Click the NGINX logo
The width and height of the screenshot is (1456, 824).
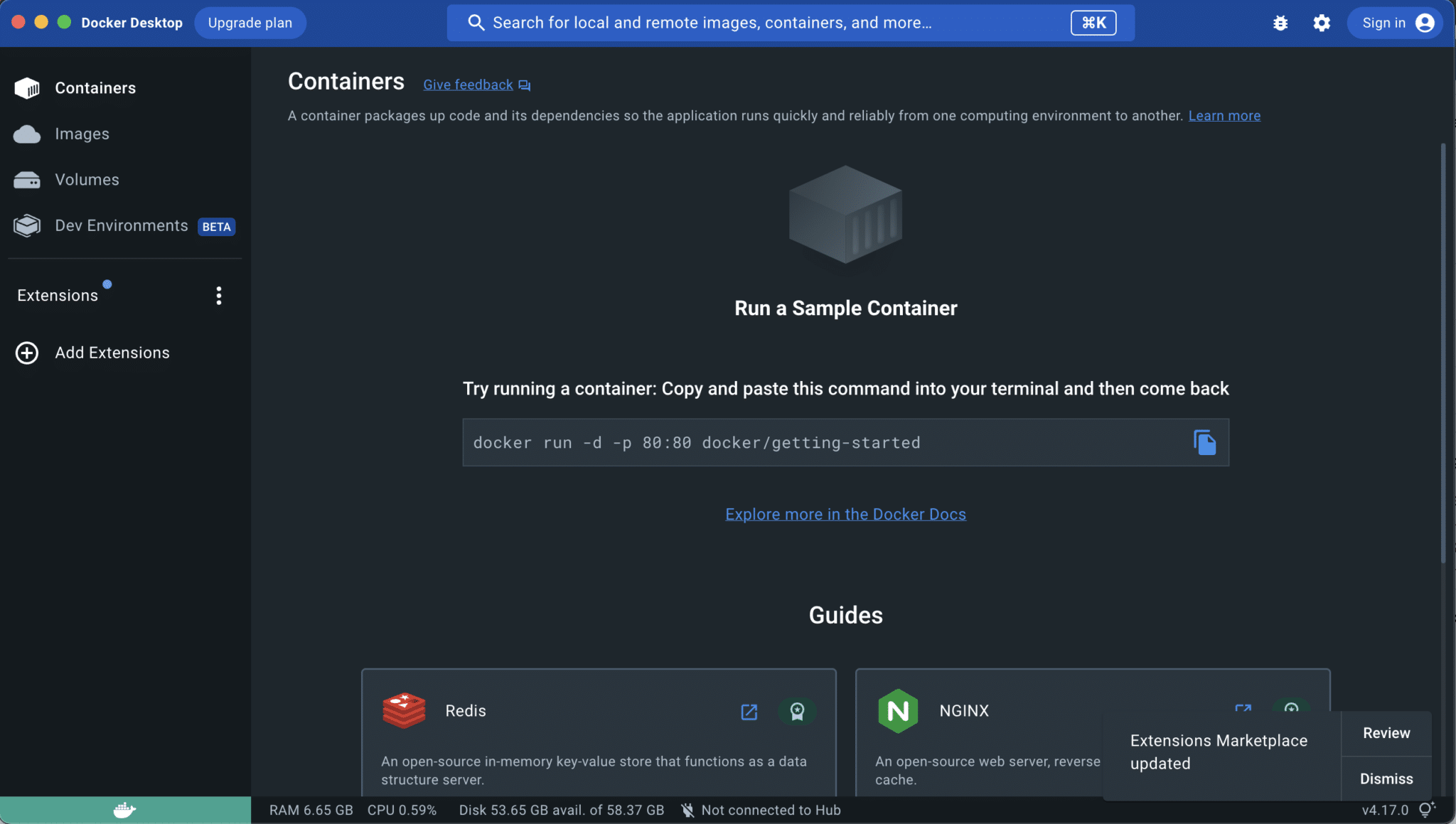pyautogui.click(x=898, y=710)
